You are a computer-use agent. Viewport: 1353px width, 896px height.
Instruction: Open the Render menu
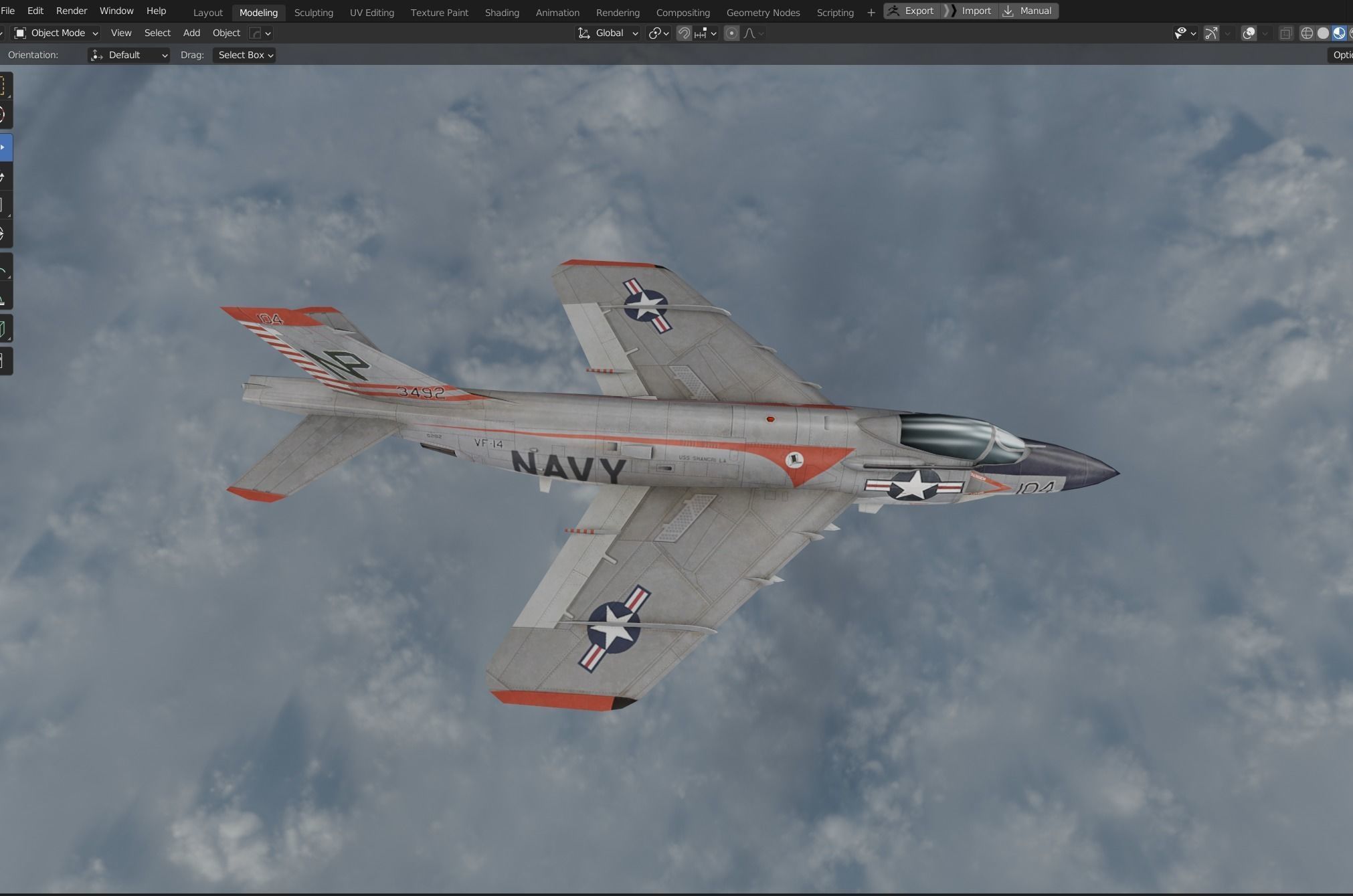coord(72,11)
